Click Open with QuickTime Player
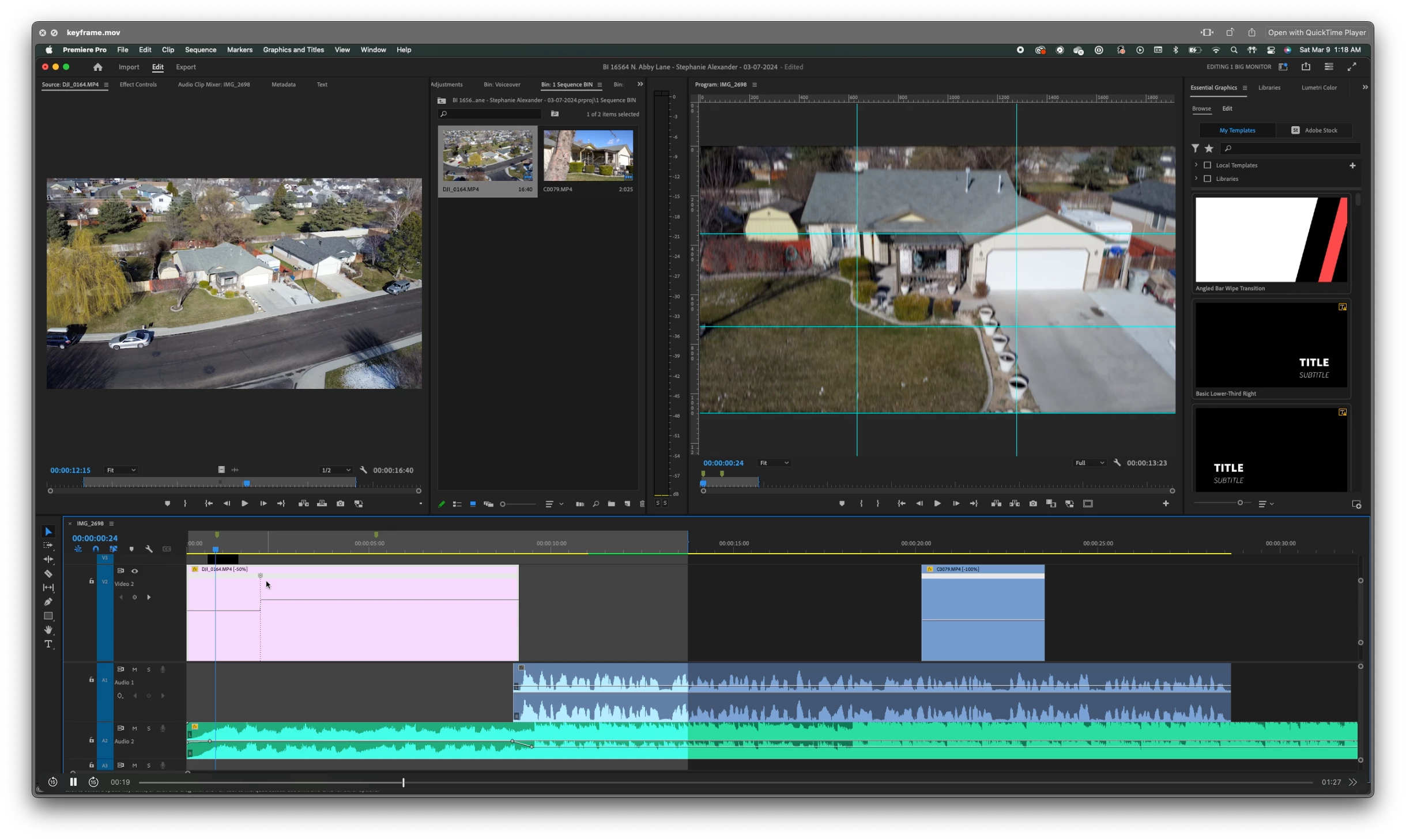 coord(1316,32)
